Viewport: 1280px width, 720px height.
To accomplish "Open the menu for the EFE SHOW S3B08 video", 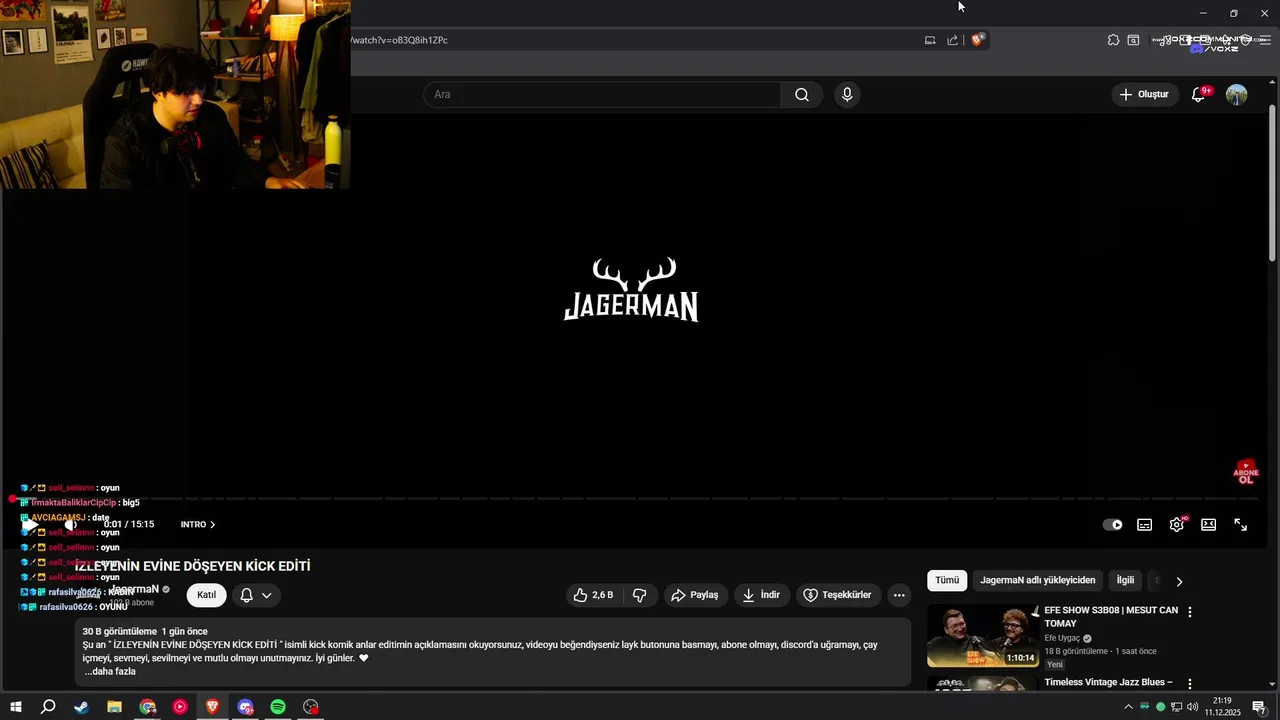I will [x=1189, y=611].
